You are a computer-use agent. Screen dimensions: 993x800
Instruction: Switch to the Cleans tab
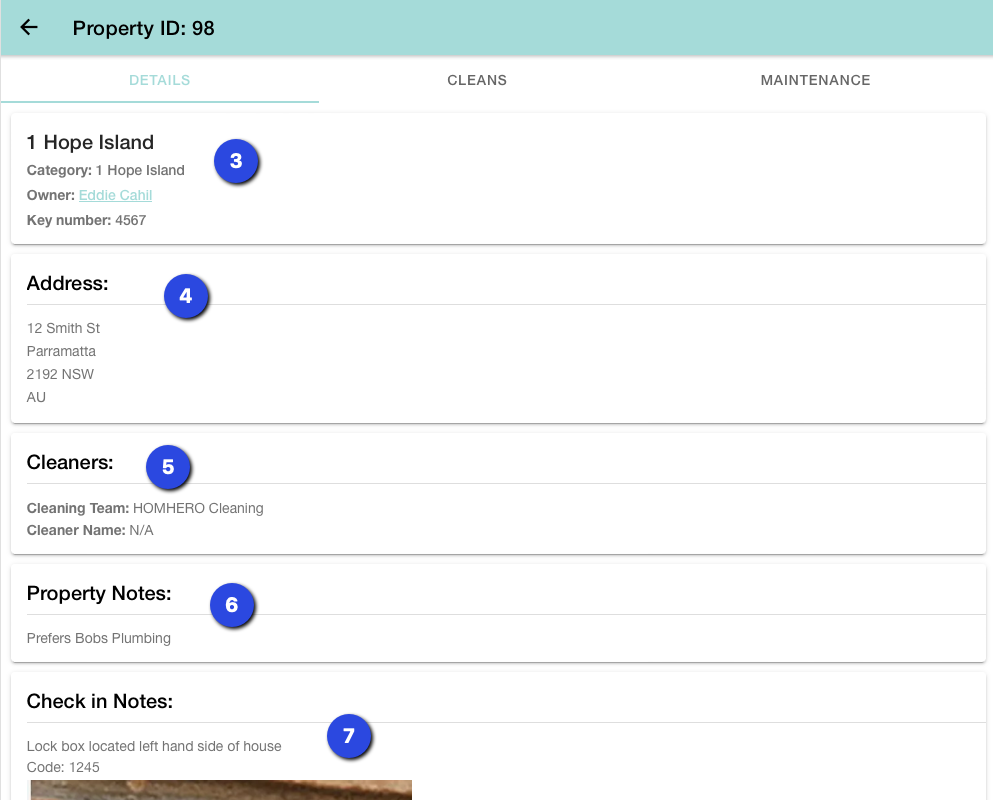coord(477,80)
